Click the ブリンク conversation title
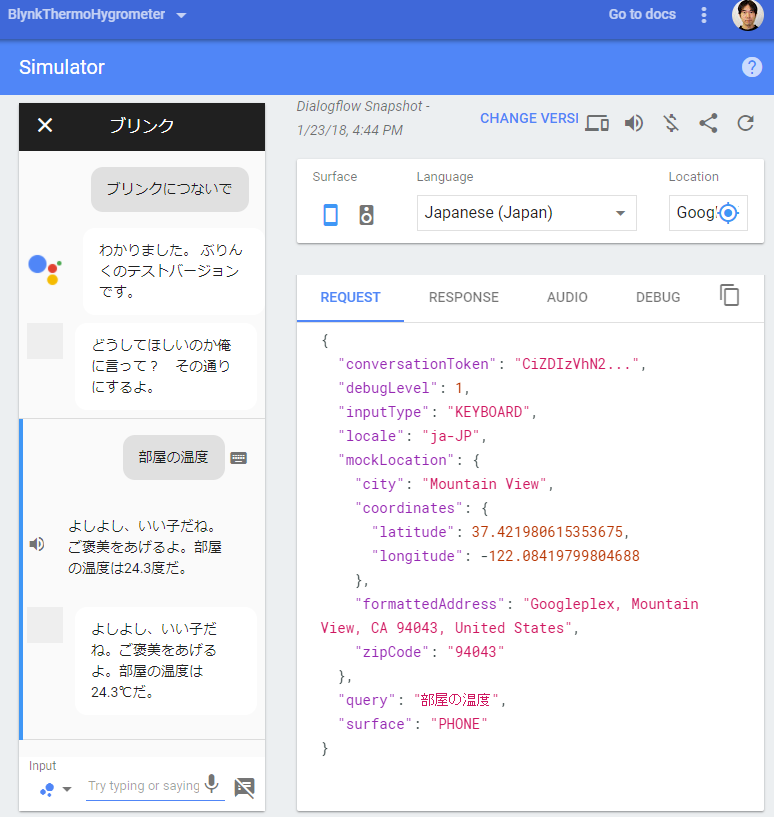 coord(142,126)
